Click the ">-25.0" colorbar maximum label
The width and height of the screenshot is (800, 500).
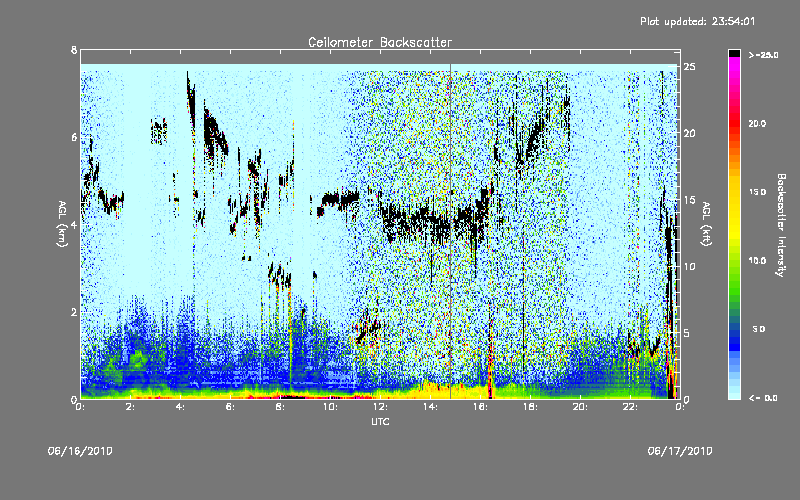[763, 55]
